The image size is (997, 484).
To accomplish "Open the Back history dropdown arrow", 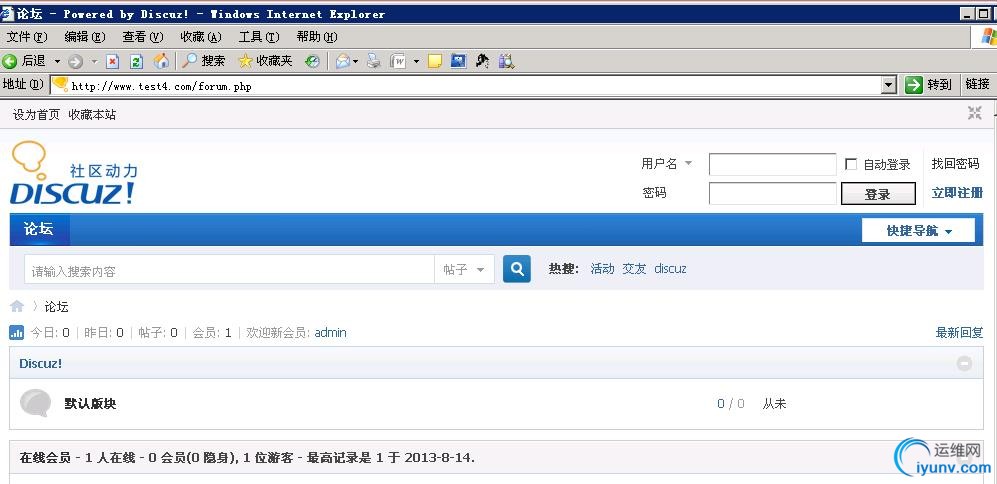I will tap(57, 62).
